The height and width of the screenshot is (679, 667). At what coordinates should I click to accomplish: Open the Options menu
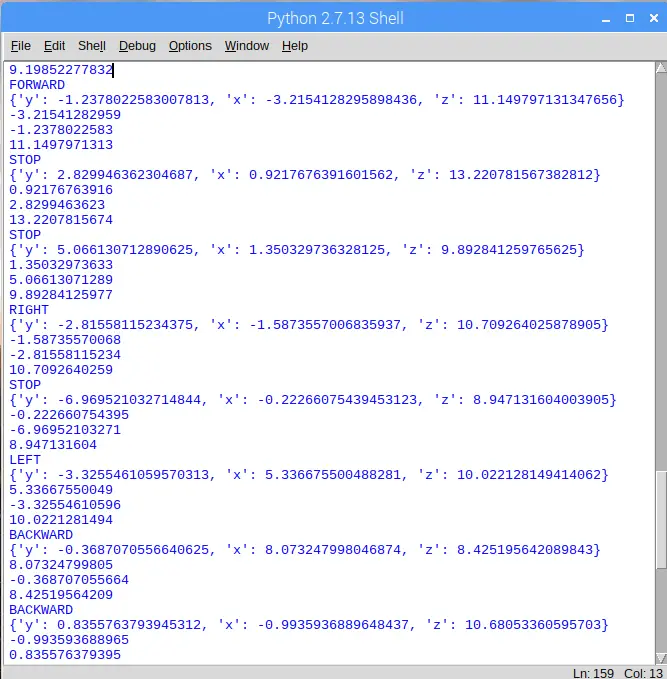pos(190,46)
